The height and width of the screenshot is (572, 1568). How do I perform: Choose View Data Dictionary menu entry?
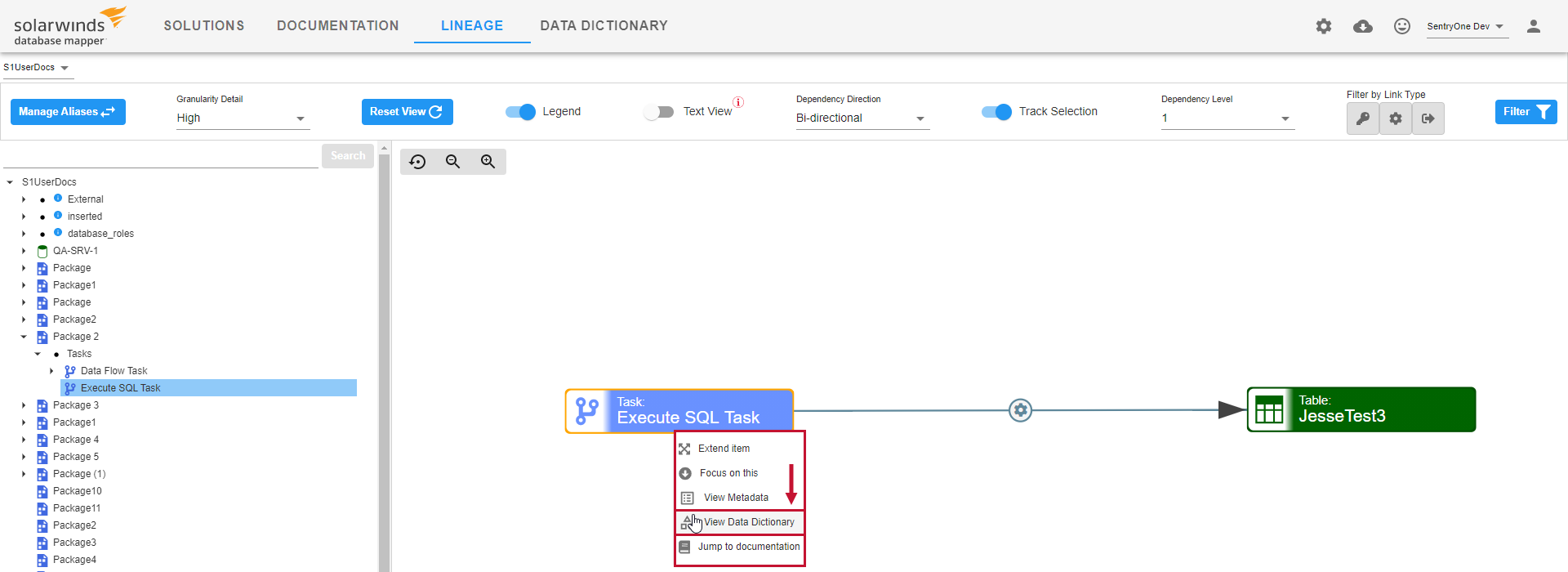739,522
